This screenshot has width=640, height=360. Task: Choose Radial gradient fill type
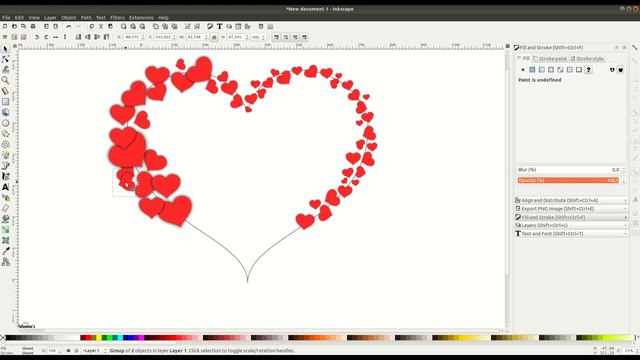click(x=551, y=70)
